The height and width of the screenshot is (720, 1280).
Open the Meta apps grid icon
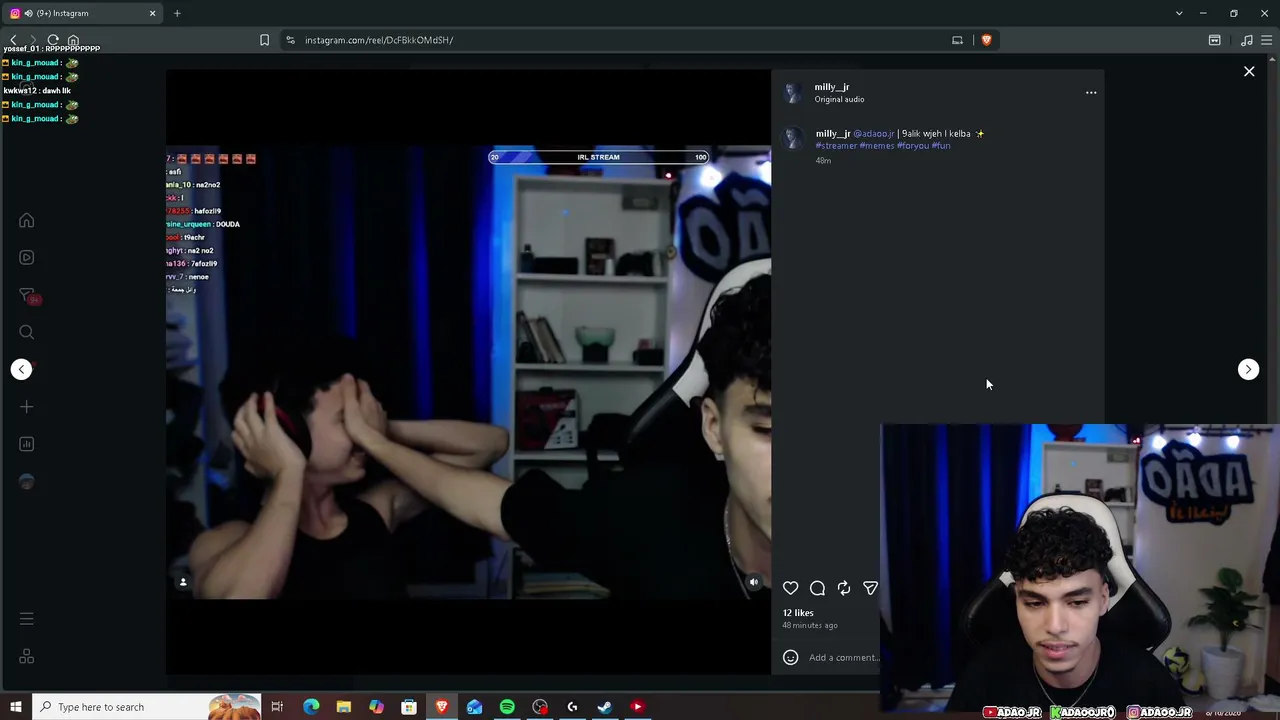pyautogui.click(x=27, y=657)
